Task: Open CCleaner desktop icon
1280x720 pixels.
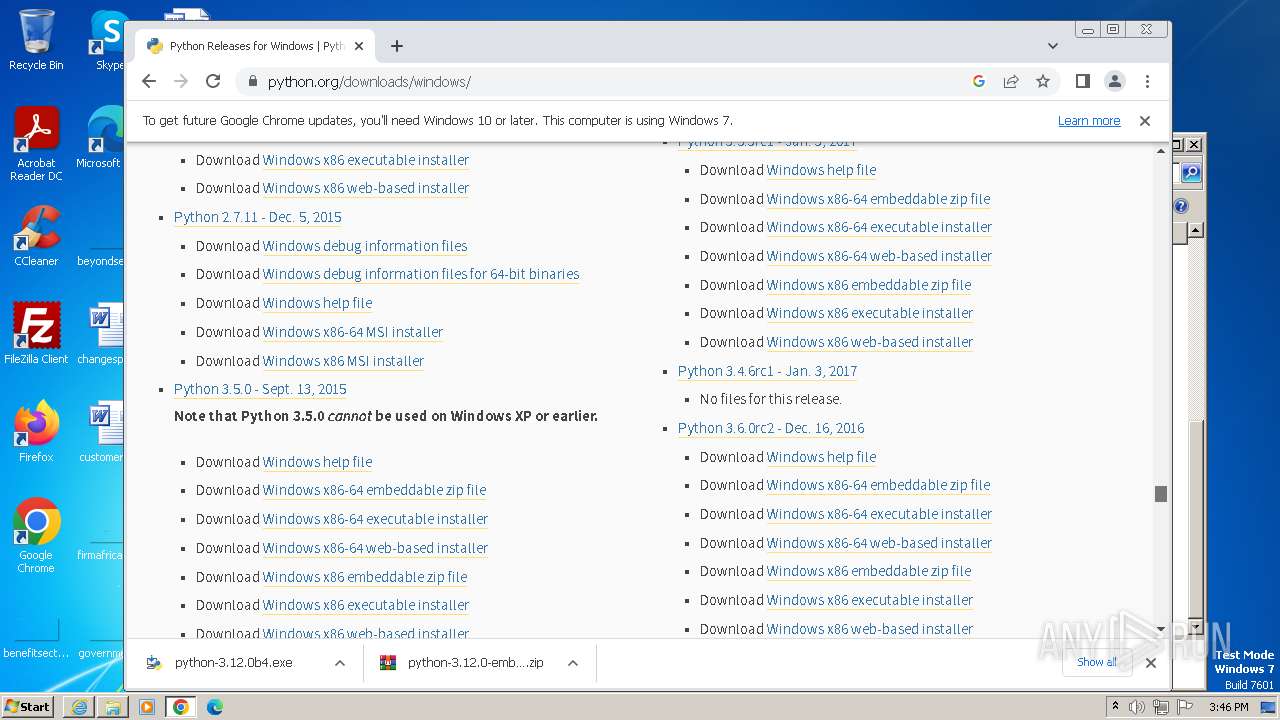Action: [36, 236]
